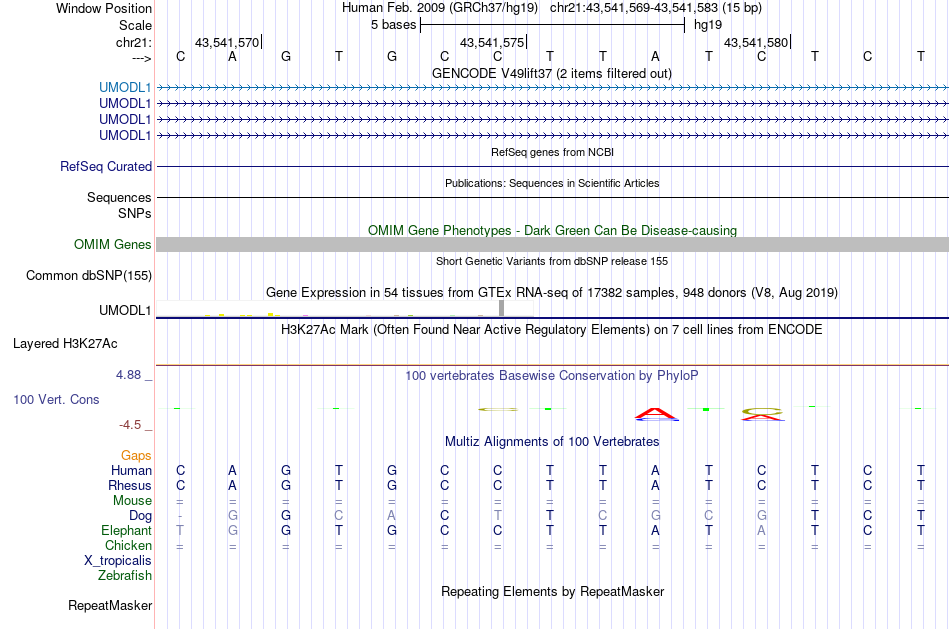950x629 pixels.
Task: Select the Zebrafish alignment row label
Action: pos(125,576)
